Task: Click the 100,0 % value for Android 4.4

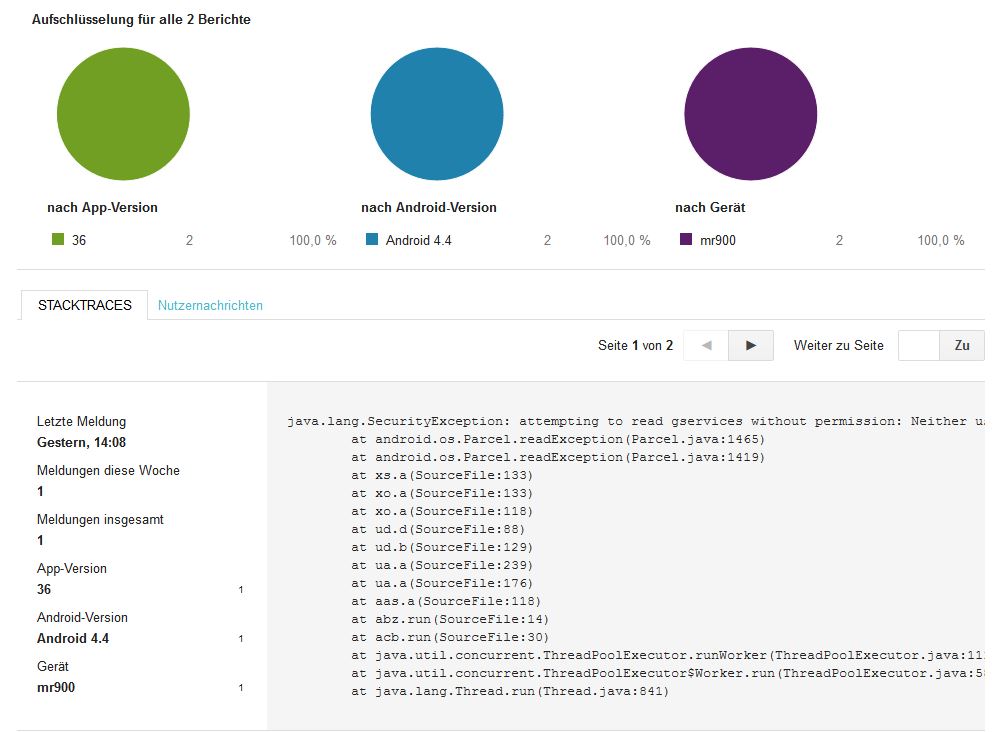Action: 627,240
